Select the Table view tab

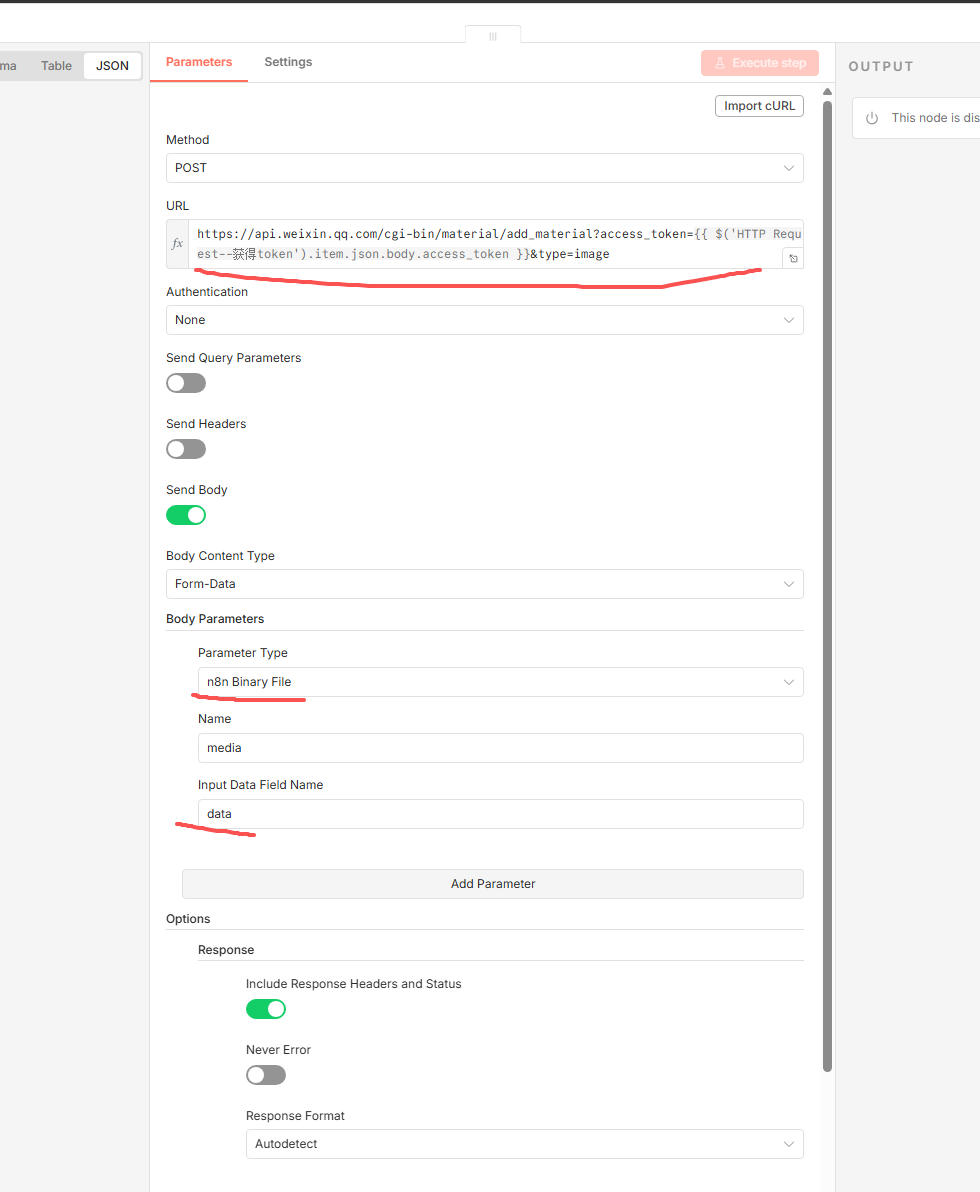click(x=56, y=66)
